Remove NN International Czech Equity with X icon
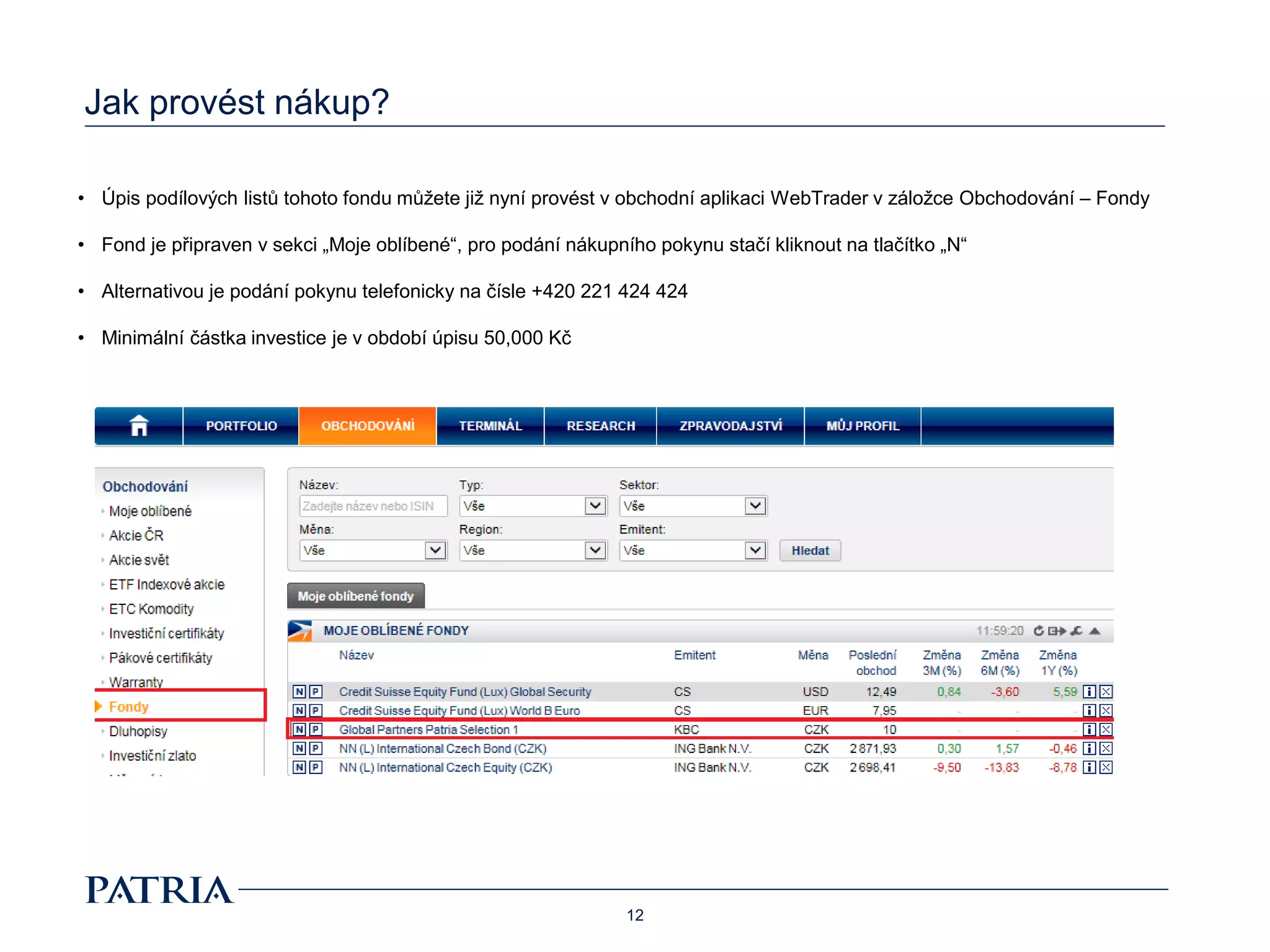 point(1106,768)
